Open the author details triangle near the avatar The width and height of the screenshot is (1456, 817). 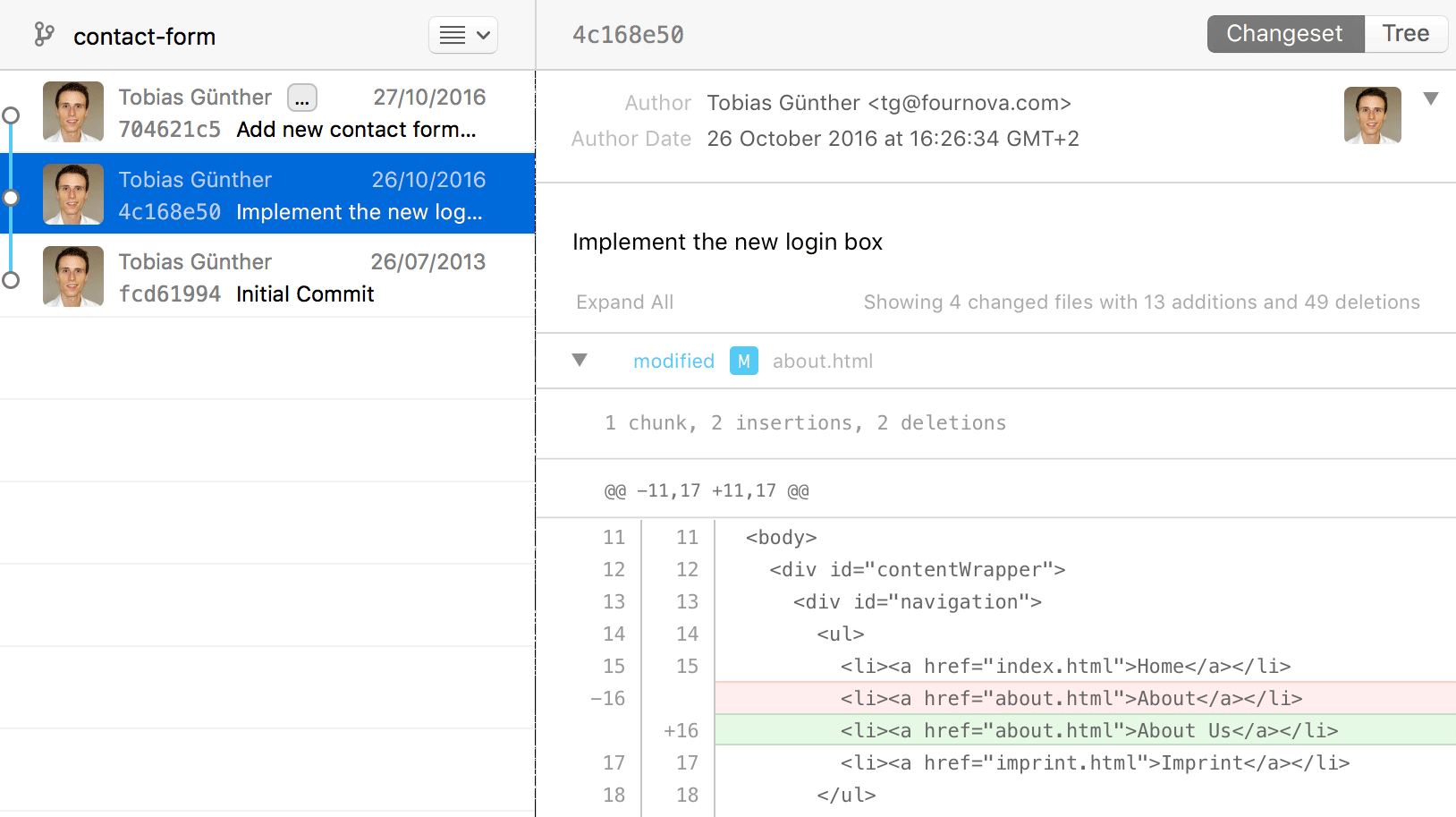coord(1433,98)
